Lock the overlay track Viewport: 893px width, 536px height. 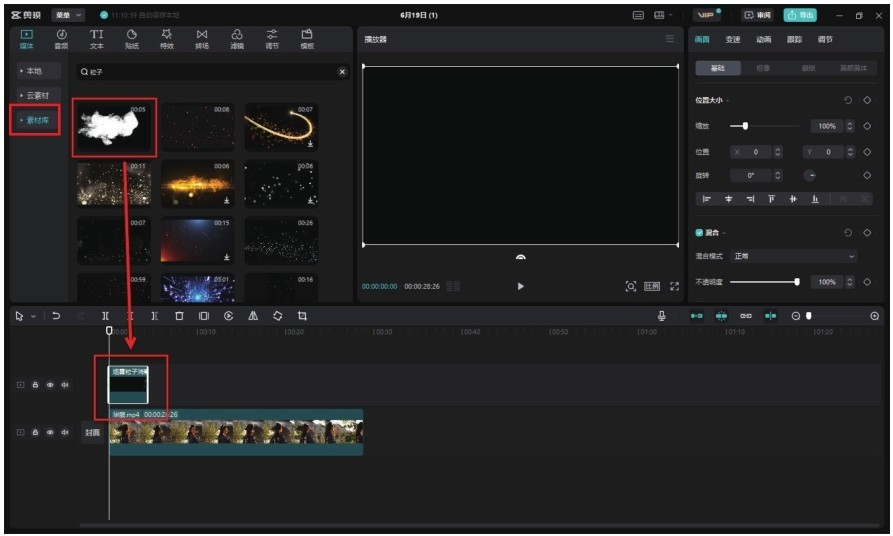point(35,385)
